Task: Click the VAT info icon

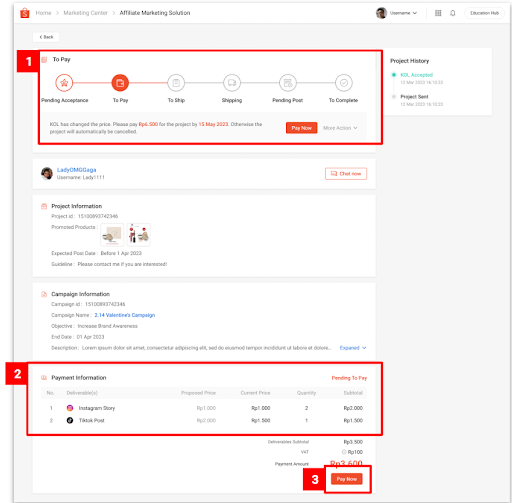Action: tap(344, 452)
